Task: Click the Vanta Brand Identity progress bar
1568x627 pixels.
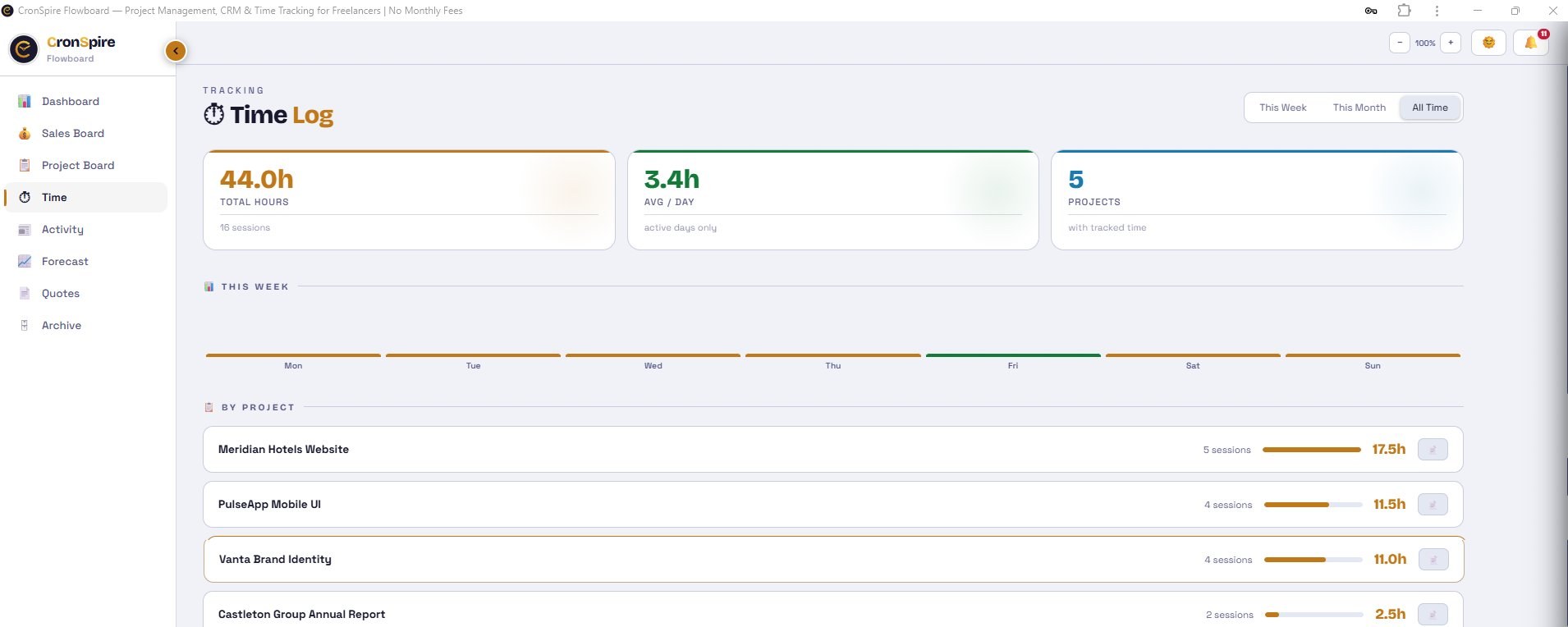Action: (1314, 560)
